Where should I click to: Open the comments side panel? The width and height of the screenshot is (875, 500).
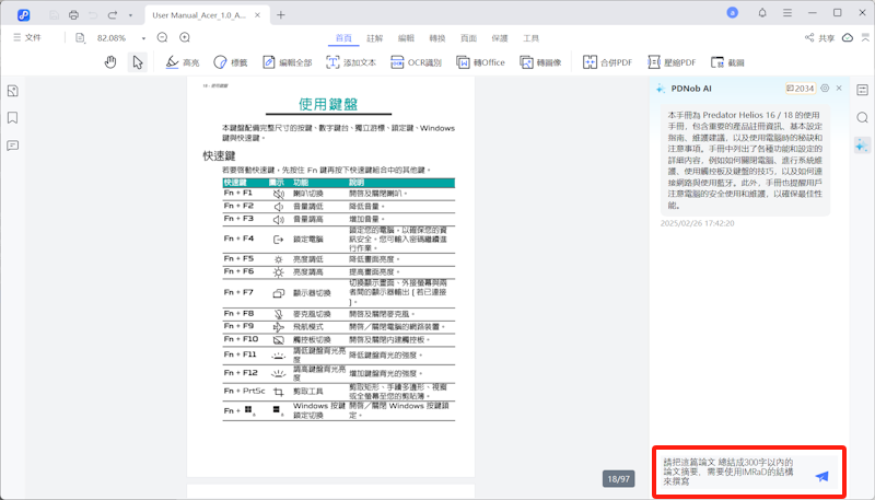click(13, 146)
